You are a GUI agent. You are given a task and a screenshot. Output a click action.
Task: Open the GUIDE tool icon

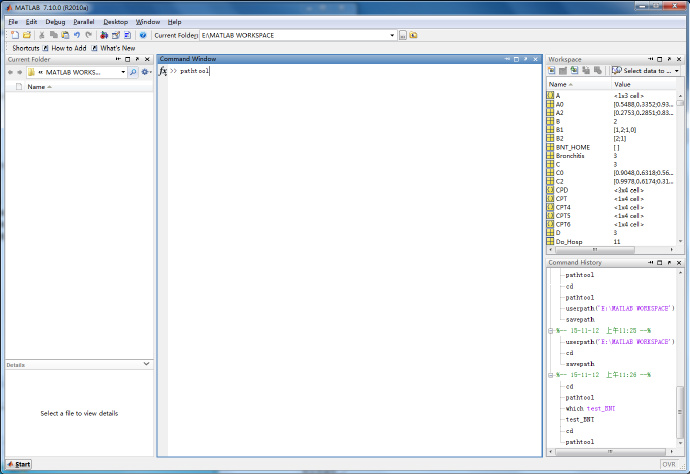point(116,35)
